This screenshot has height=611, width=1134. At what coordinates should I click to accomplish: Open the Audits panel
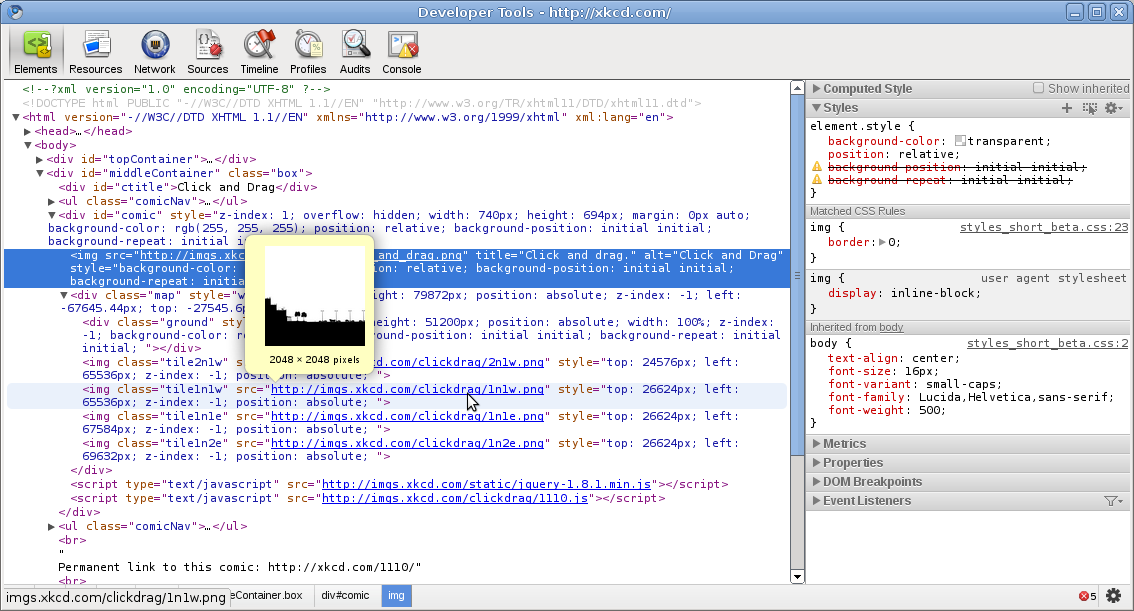[x=354, y=51]
